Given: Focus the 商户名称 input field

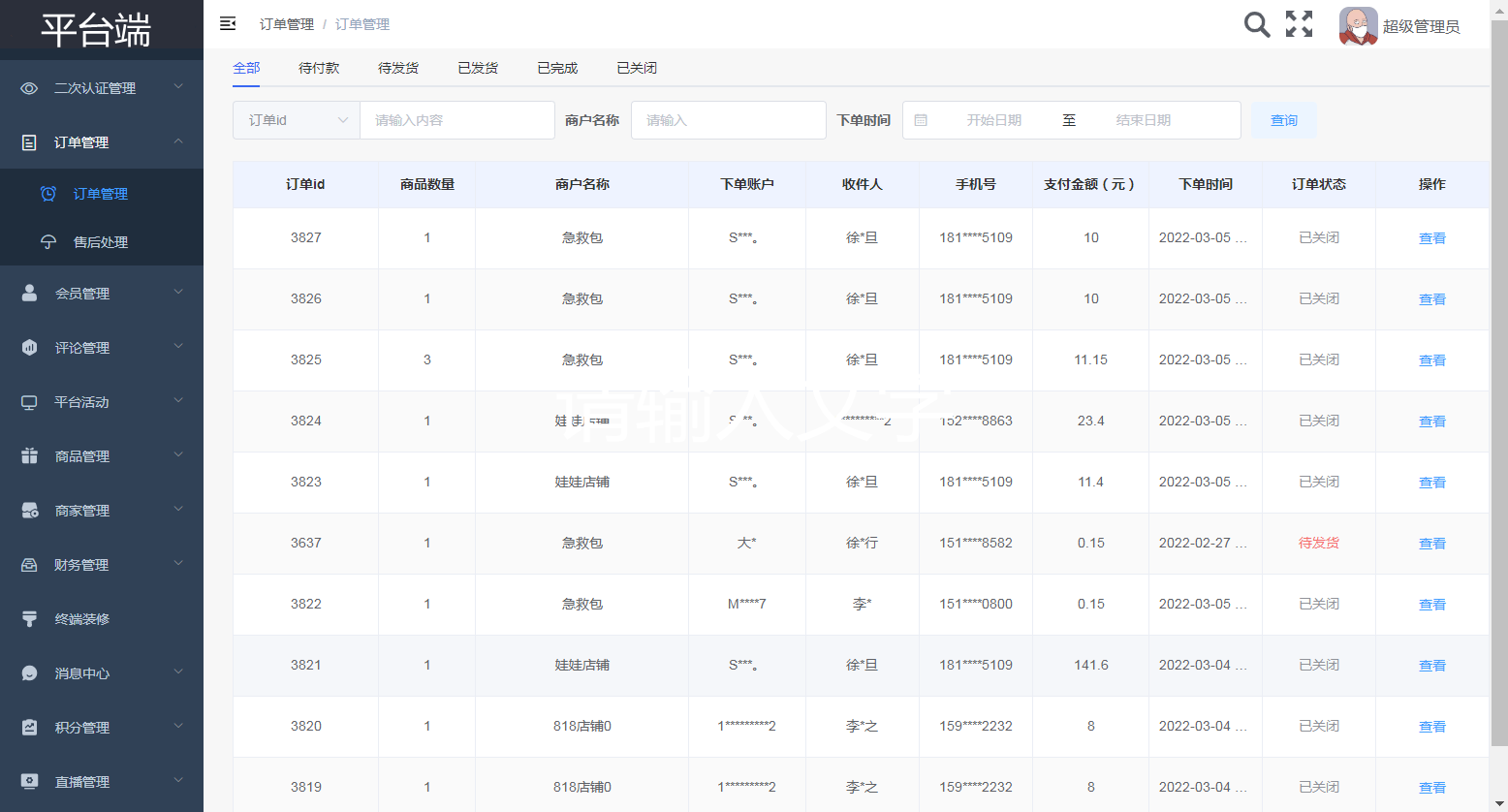Looking at the screenshot, I should (729, 120).
